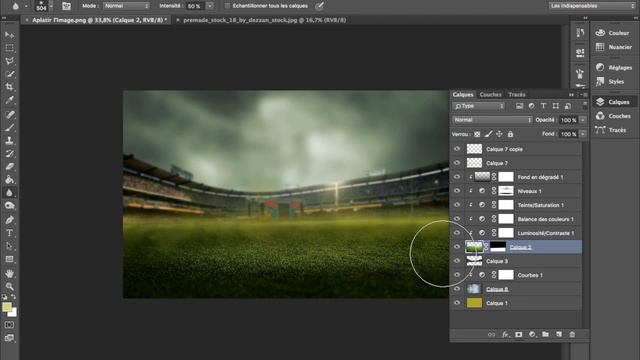Select the Path Selection tool
This screenshot has width=640, height=360.
coord(9,246)
